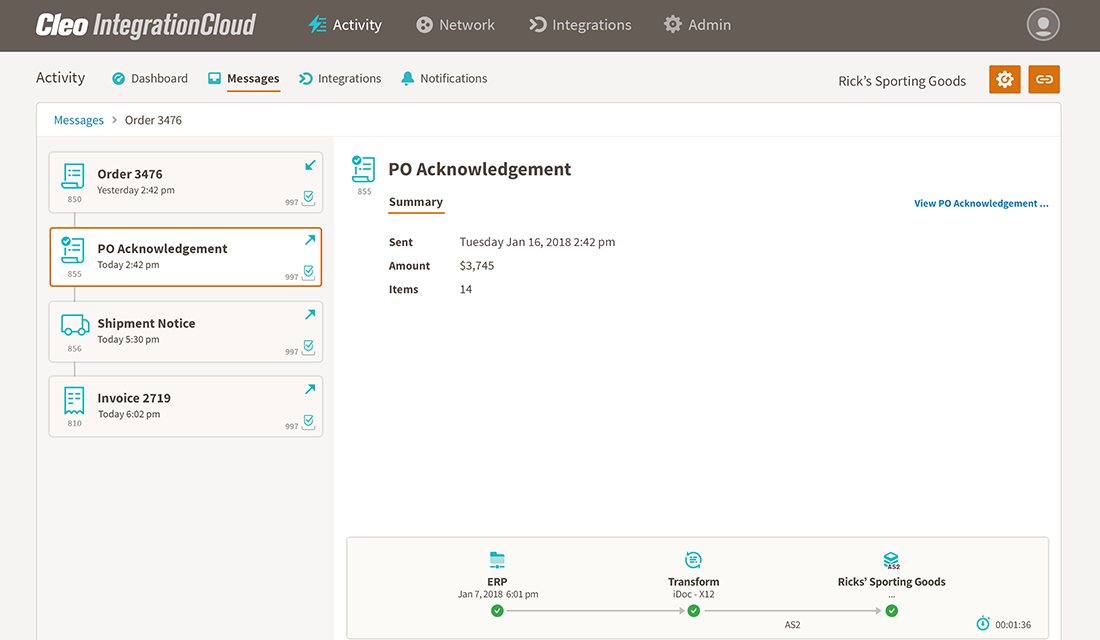Click the Rick's Sporting Goods account name
The height and width of the screenshot is (640, 1100).
click(x=902, y=81)
